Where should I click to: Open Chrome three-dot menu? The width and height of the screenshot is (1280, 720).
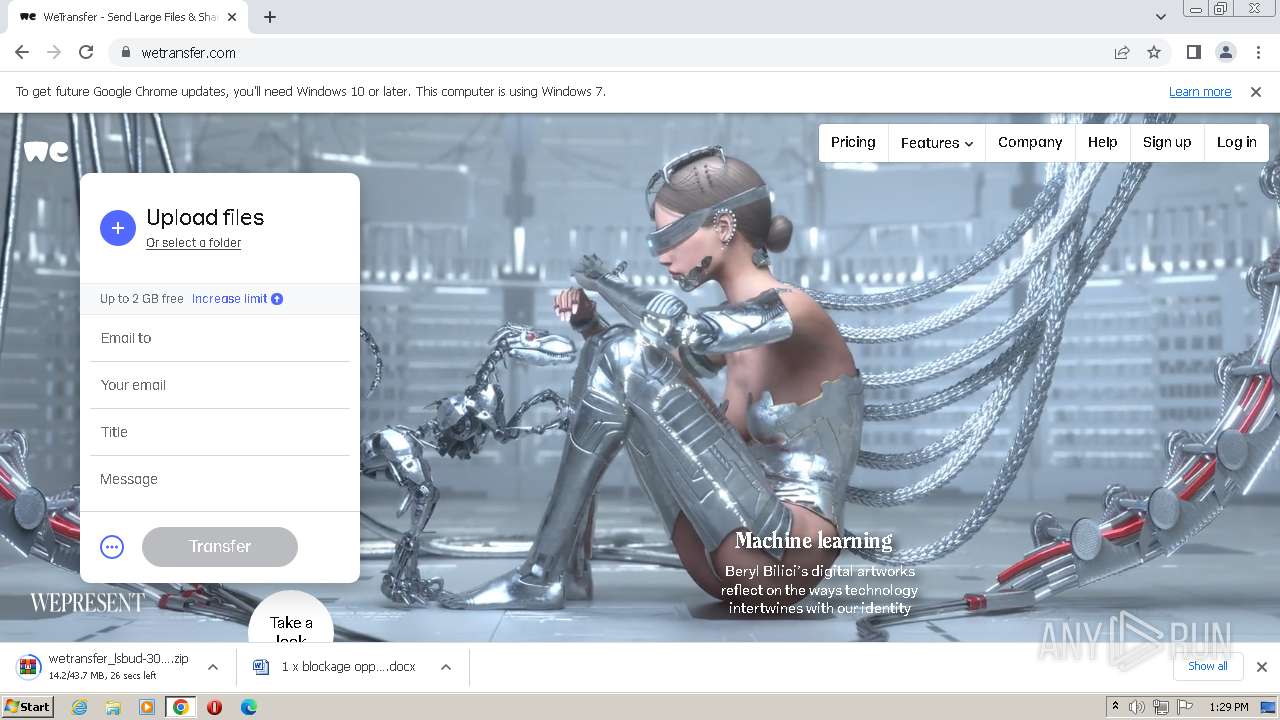pos(1258,52)
